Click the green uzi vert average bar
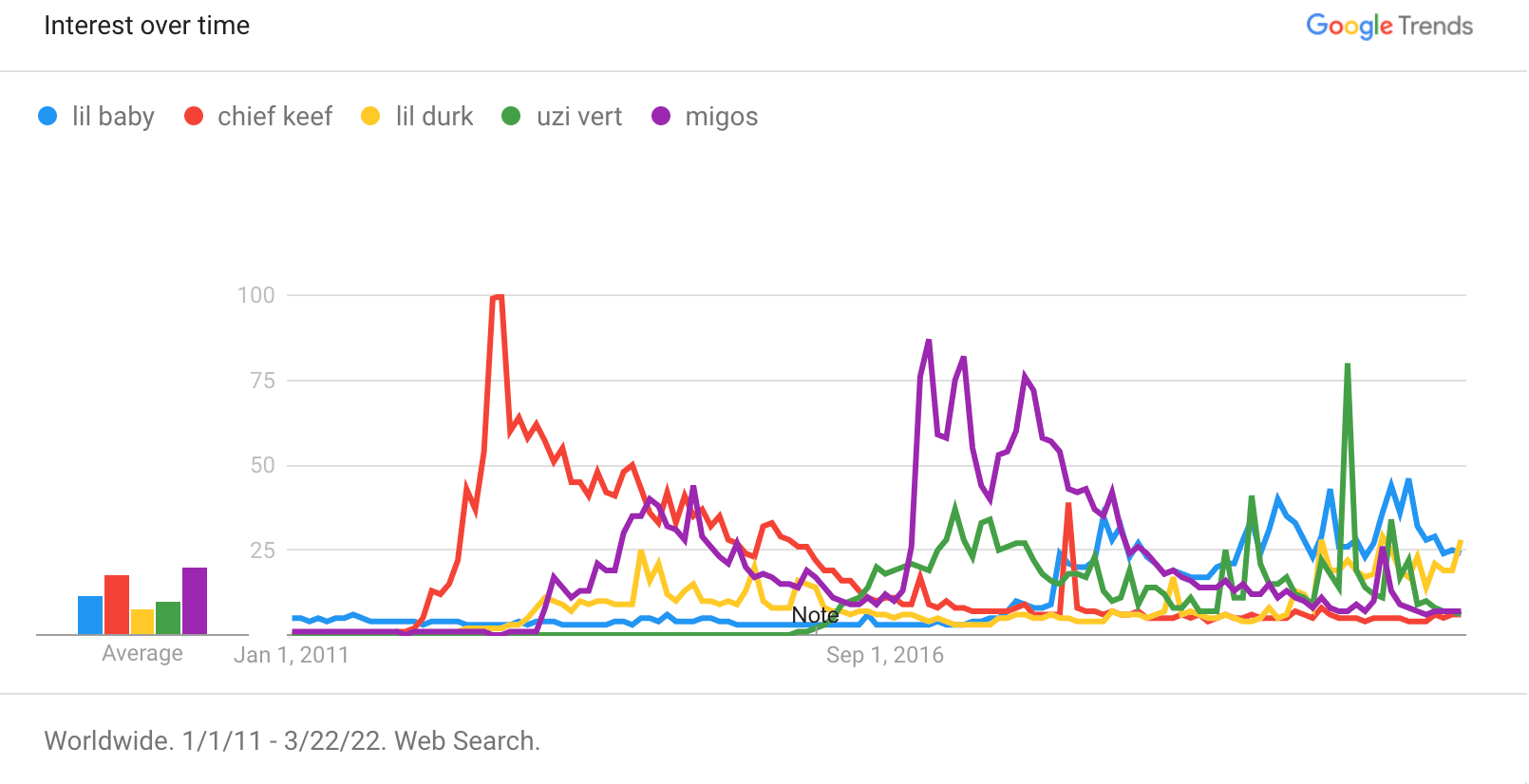This screenshot has height=784, width=1529. (168, 618)
